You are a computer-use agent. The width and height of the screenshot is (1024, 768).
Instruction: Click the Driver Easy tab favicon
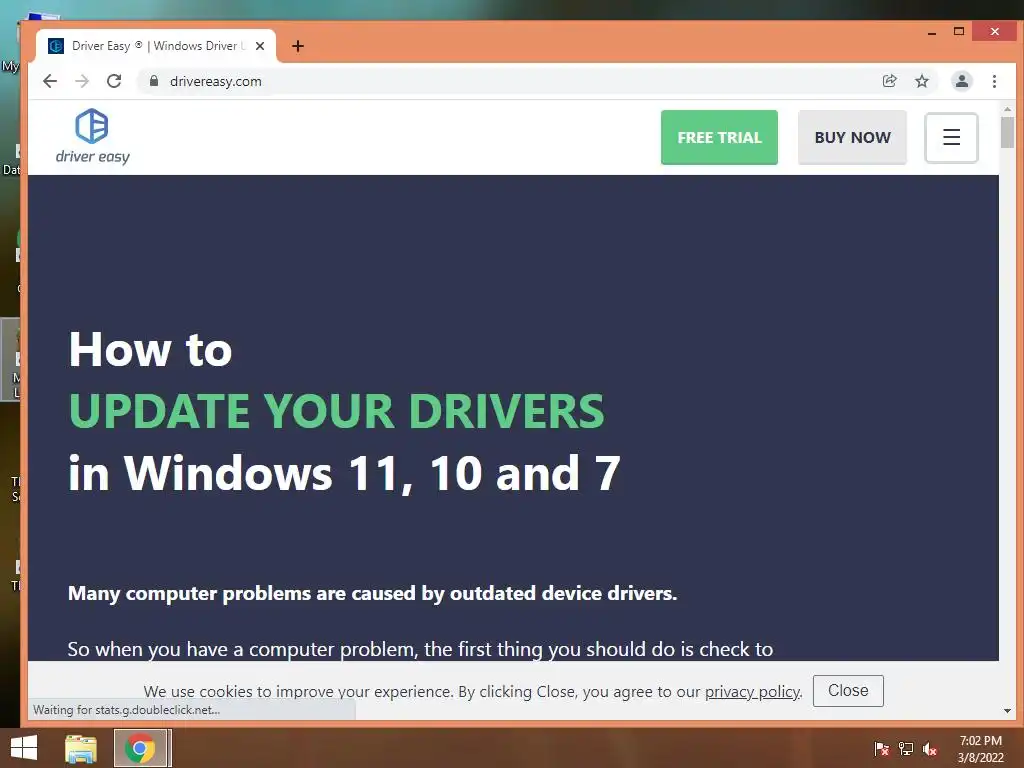[56, 46]
